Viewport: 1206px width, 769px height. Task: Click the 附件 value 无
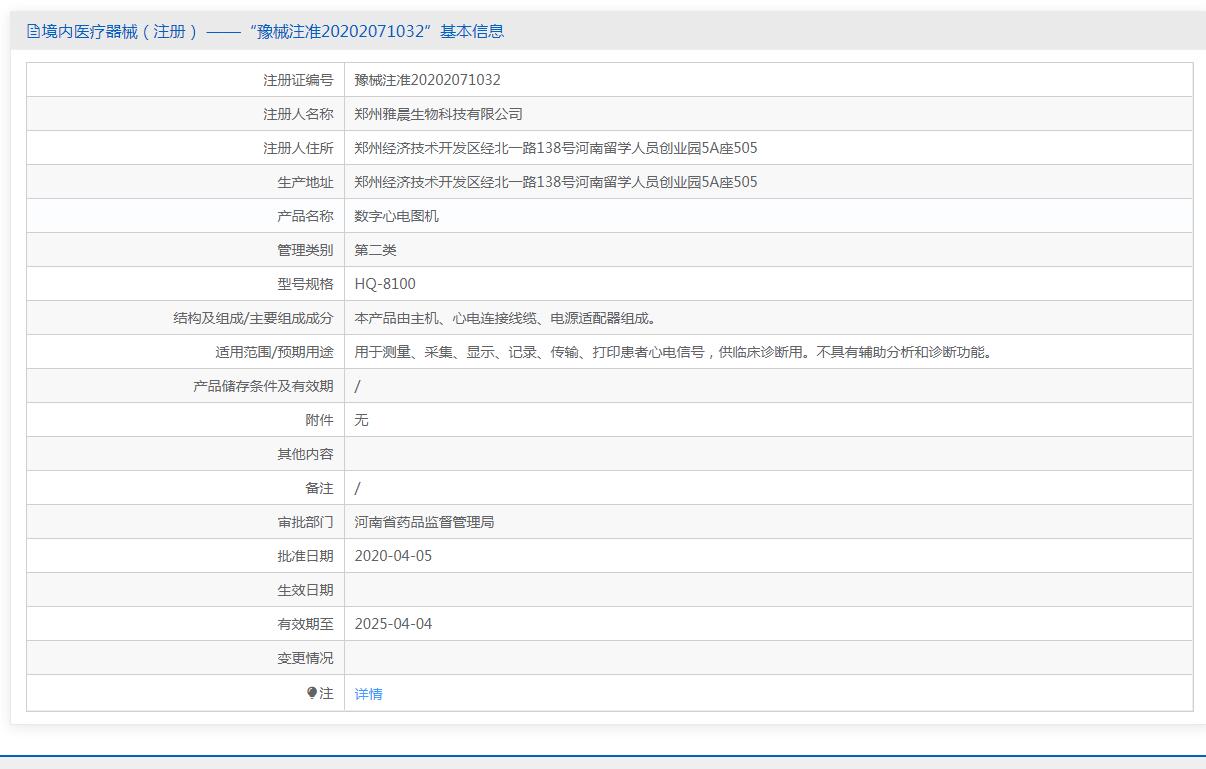361,420
